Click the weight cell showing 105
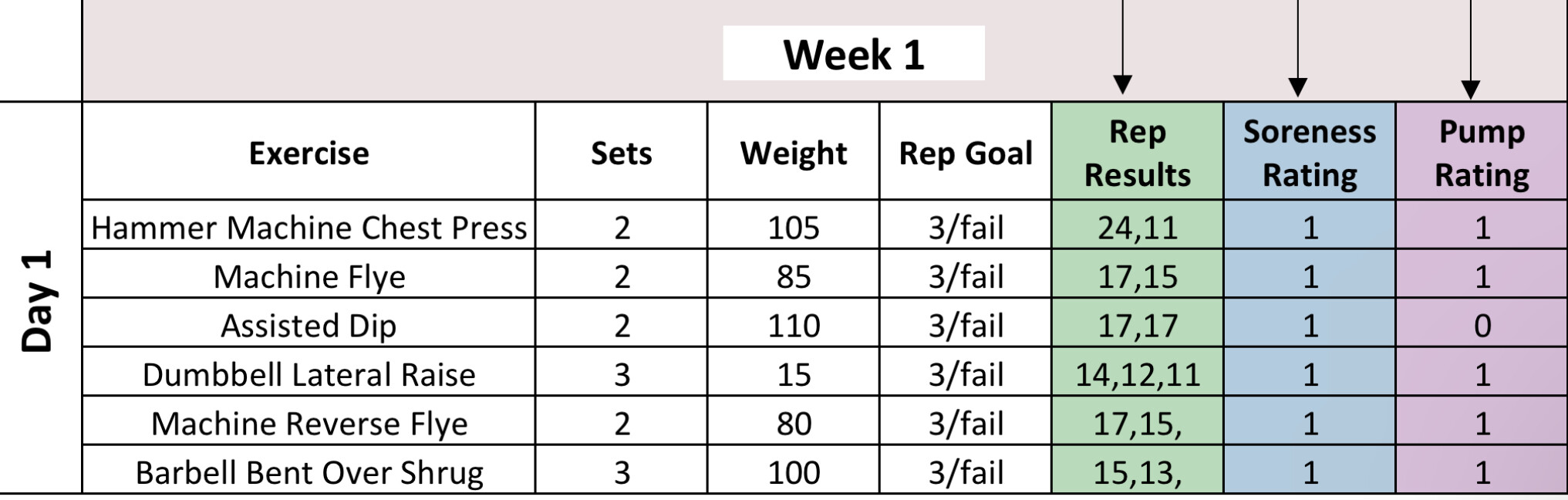The height and width of the screenshot is (500, 1568). [793, 228]
